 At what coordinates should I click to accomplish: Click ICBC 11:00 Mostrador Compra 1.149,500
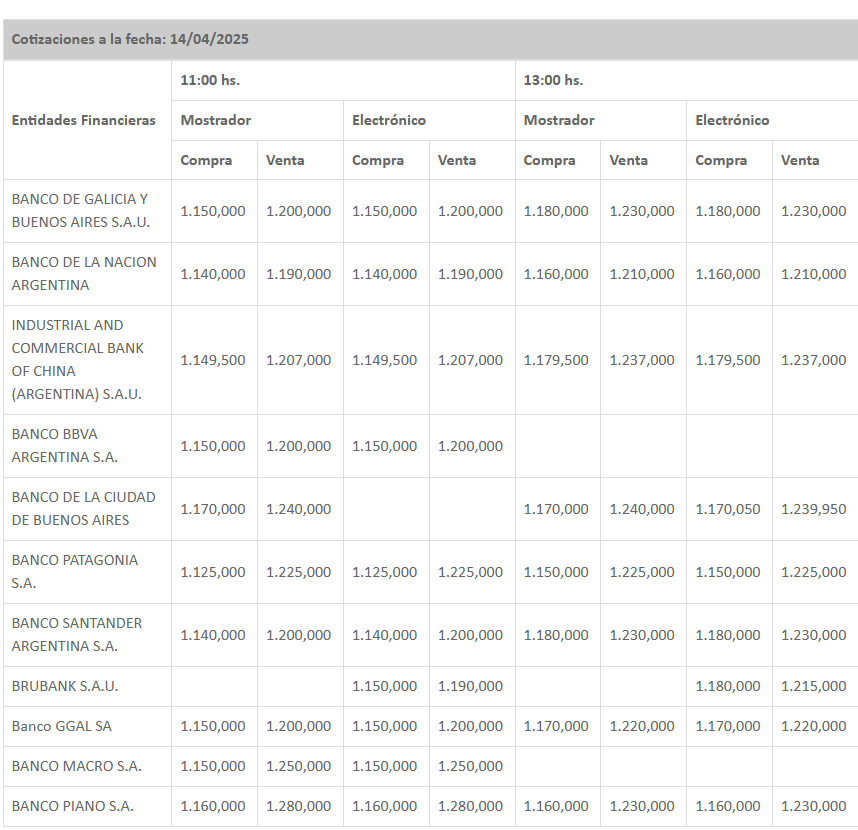(x=213, y=360)
